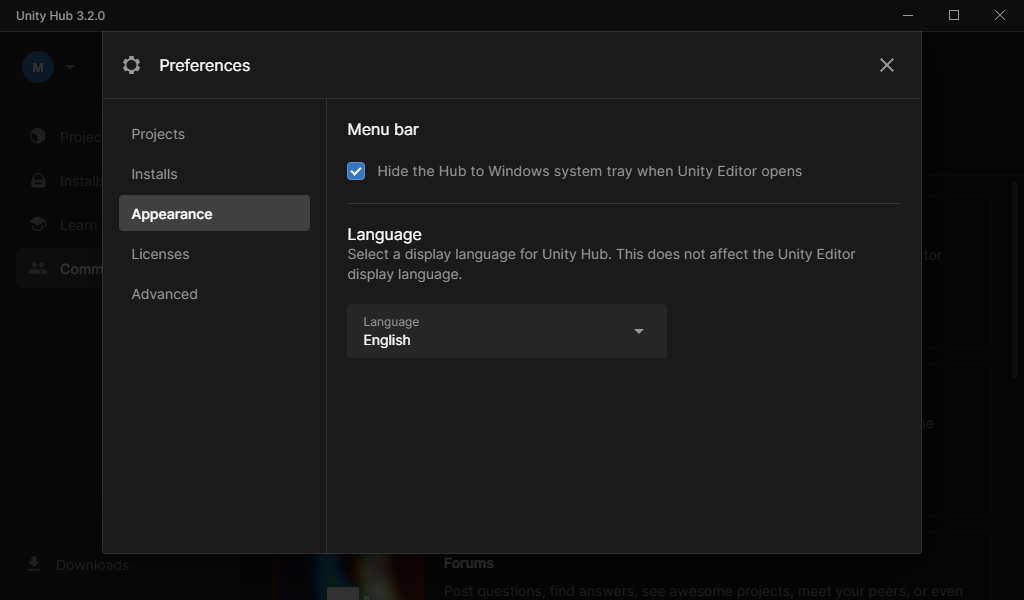Minimize the Unity Hub window
1024x600 pixels.
click(x=908, y=15)
